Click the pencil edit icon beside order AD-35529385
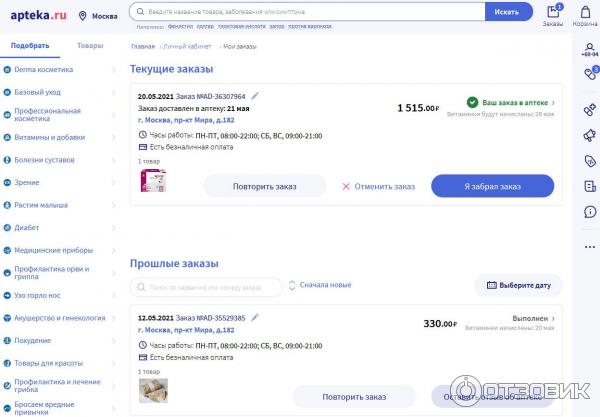 pyautogui.click(x=255, y=317)
